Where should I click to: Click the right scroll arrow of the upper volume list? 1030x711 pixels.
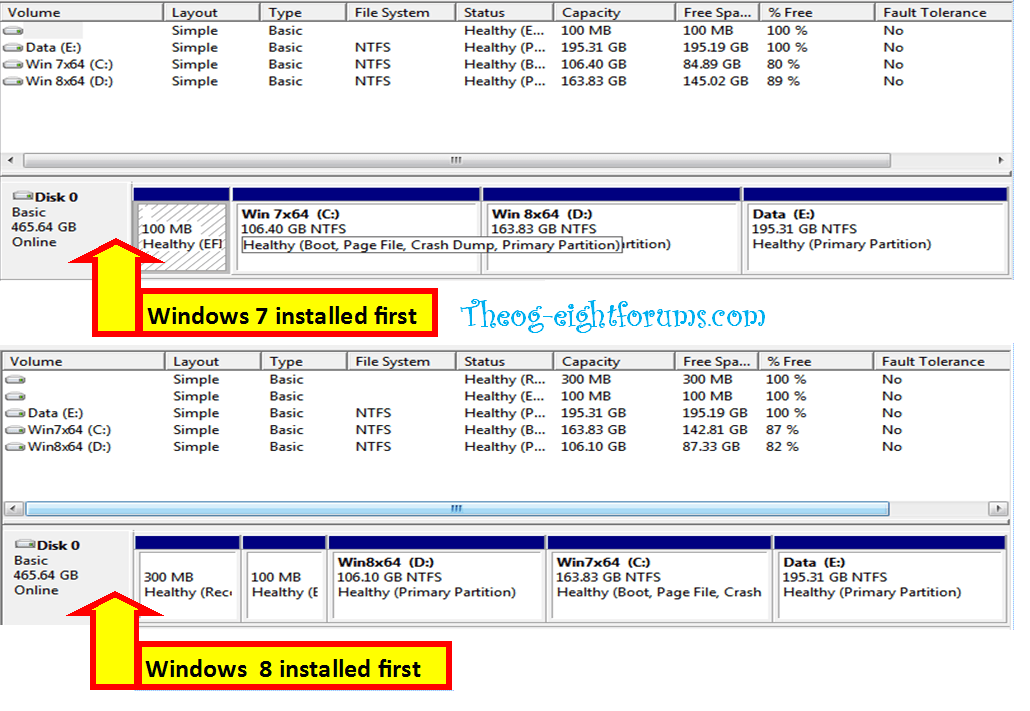(x=1000, y=160)
